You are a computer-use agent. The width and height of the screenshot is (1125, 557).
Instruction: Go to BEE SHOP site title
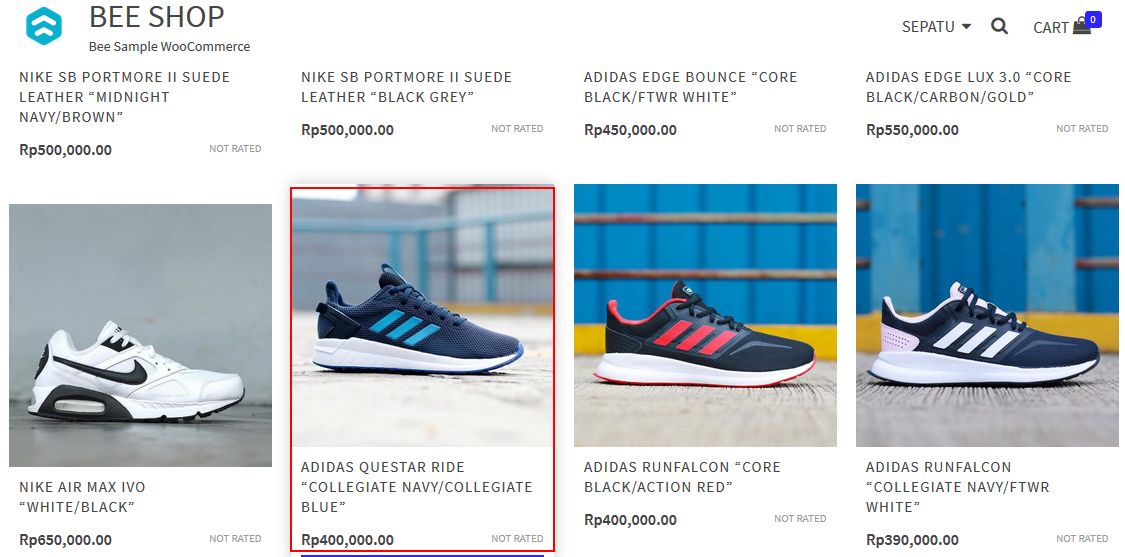(156, 17)
